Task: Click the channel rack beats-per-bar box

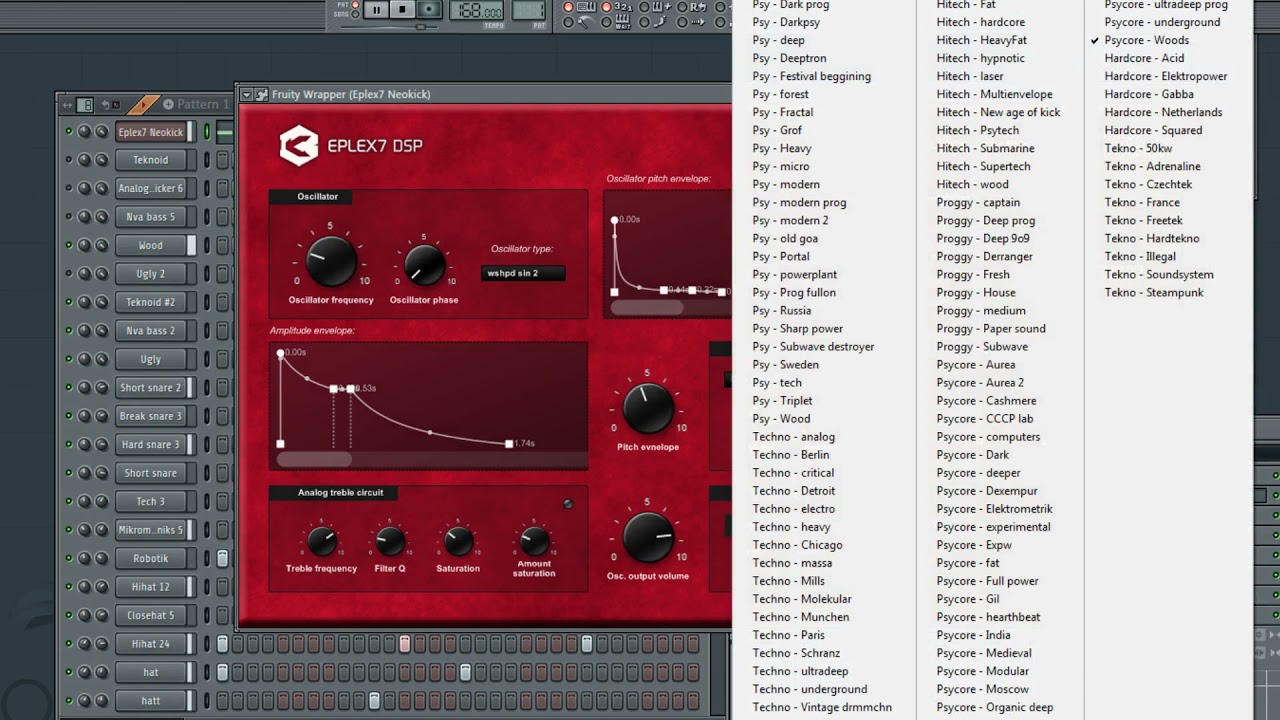Action: click(x=85, y=104)
